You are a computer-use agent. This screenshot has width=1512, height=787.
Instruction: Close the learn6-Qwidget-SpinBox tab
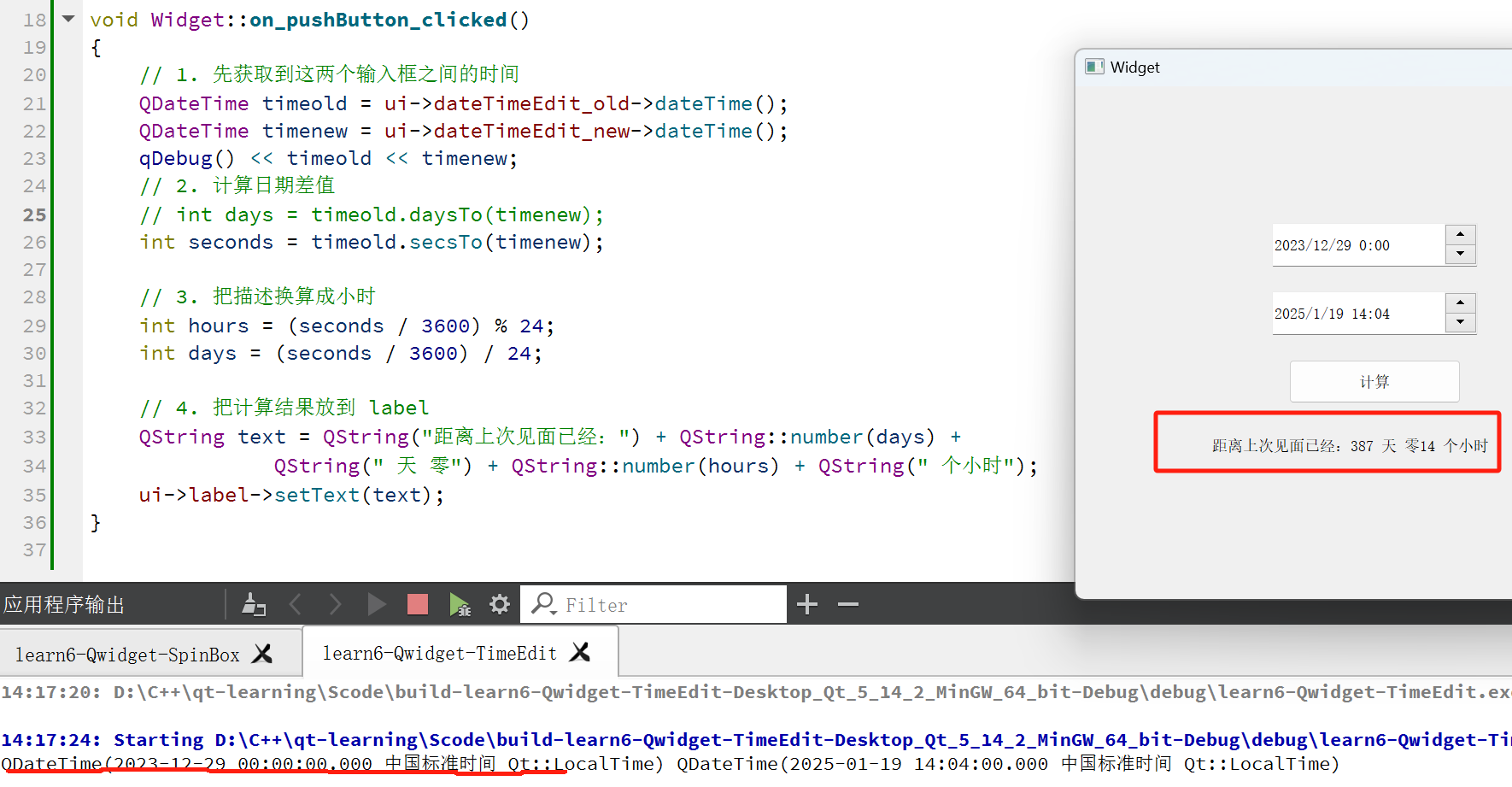point(263,654)
